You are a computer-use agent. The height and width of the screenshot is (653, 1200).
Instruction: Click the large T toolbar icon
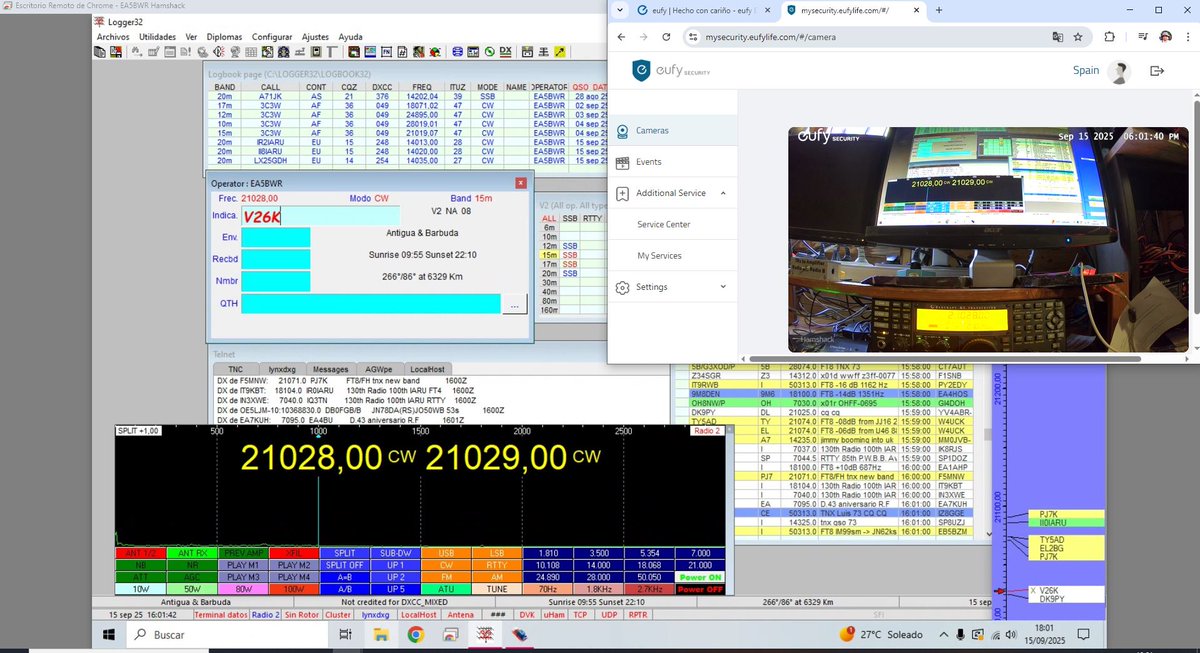(331, 51)
